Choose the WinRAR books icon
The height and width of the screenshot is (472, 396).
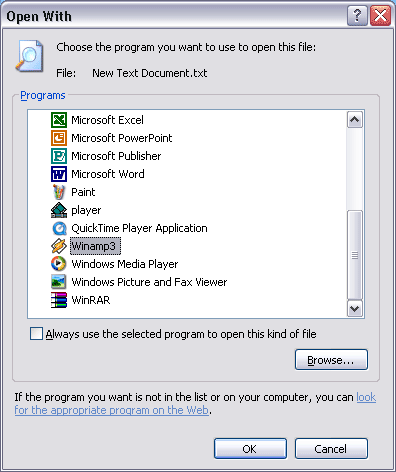(x=59, y=300)
